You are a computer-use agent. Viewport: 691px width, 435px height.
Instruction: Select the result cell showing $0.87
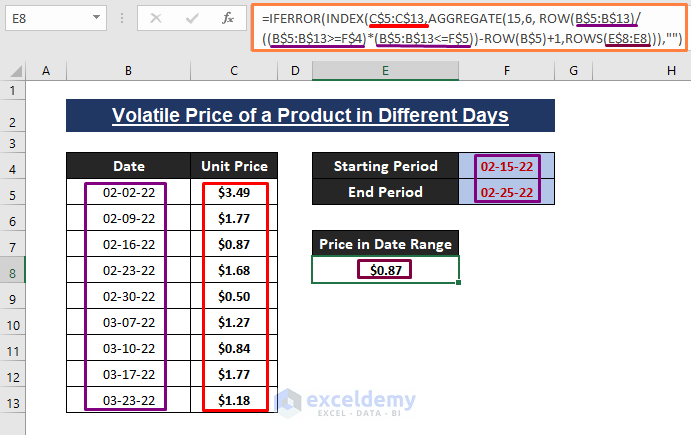point(385,270)
